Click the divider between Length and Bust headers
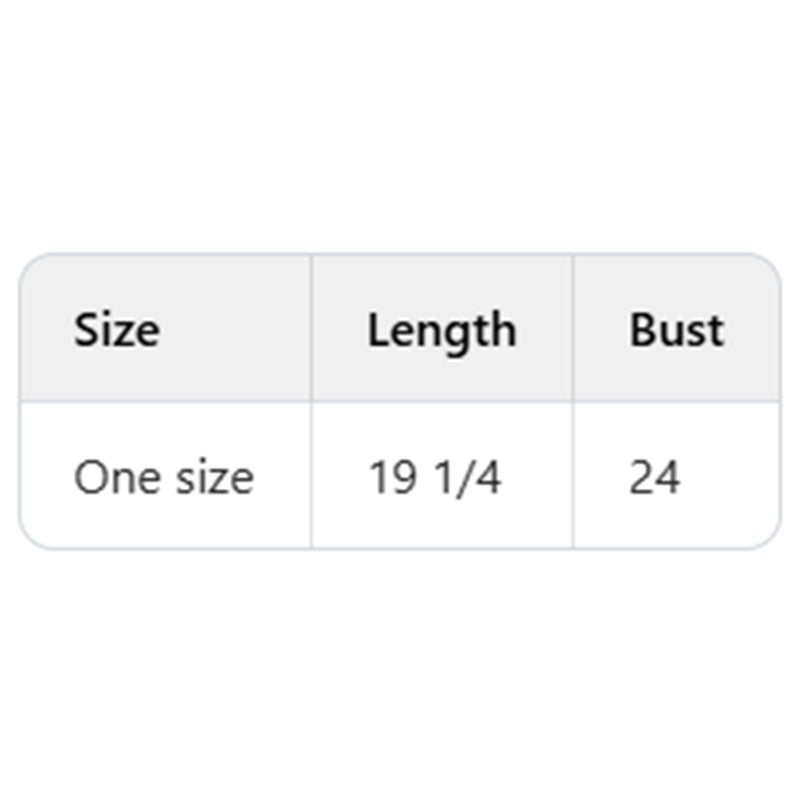The width and height of the screenshot is (800, 800). [573, 330]
